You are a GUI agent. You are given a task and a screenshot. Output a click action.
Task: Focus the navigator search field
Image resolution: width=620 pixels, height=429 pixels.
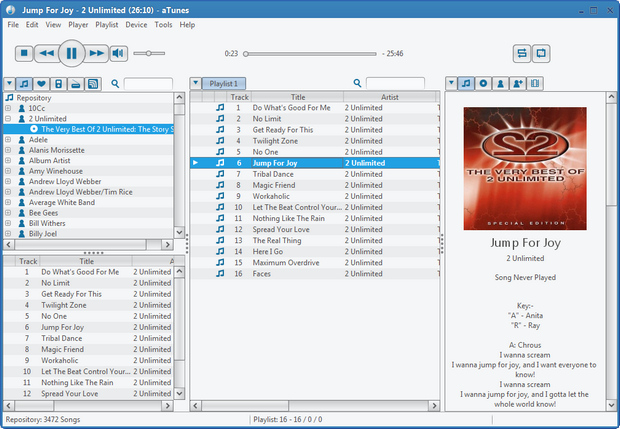pos(148,83)
